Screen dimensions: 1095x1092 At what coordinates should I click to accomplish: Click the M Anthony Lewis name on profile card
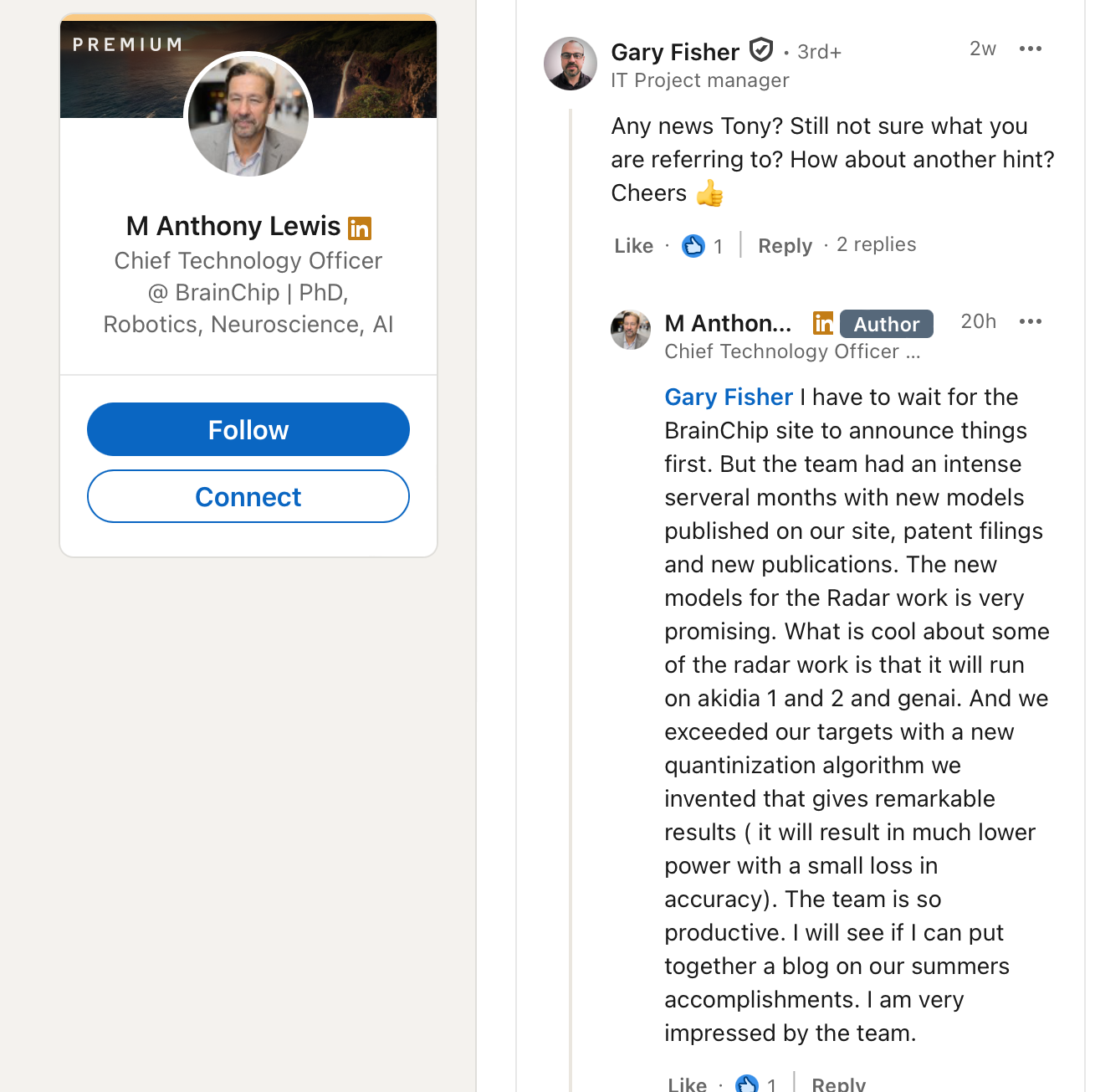click(x=233, y=226)
